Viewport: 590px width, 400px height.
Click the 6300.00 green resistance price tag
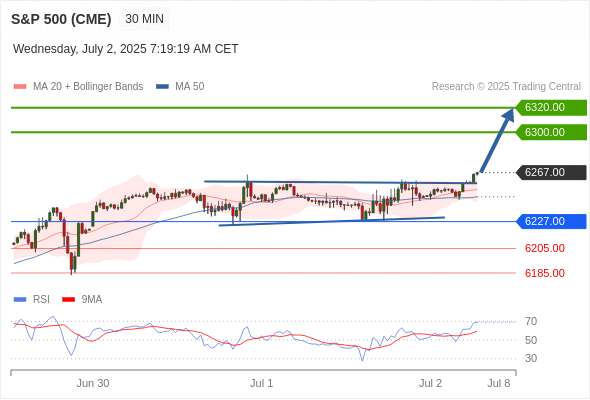point(551,132)
